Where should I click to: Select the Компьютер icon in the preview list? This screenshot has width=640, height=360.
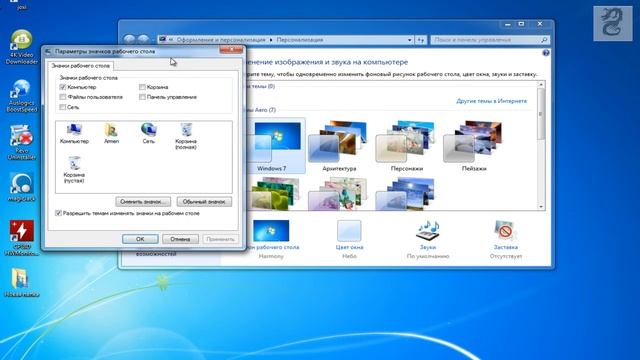74,133
